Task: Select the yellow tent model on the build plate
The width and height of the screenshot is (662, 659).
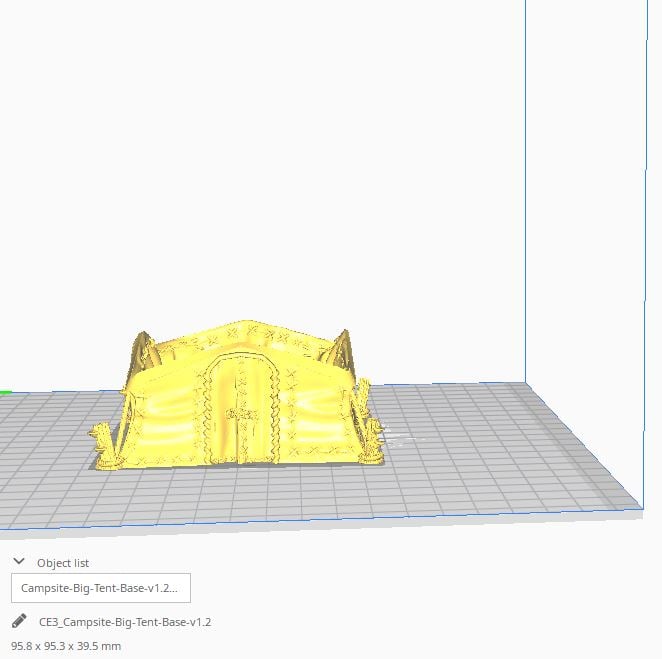Action: pos(236,397)
